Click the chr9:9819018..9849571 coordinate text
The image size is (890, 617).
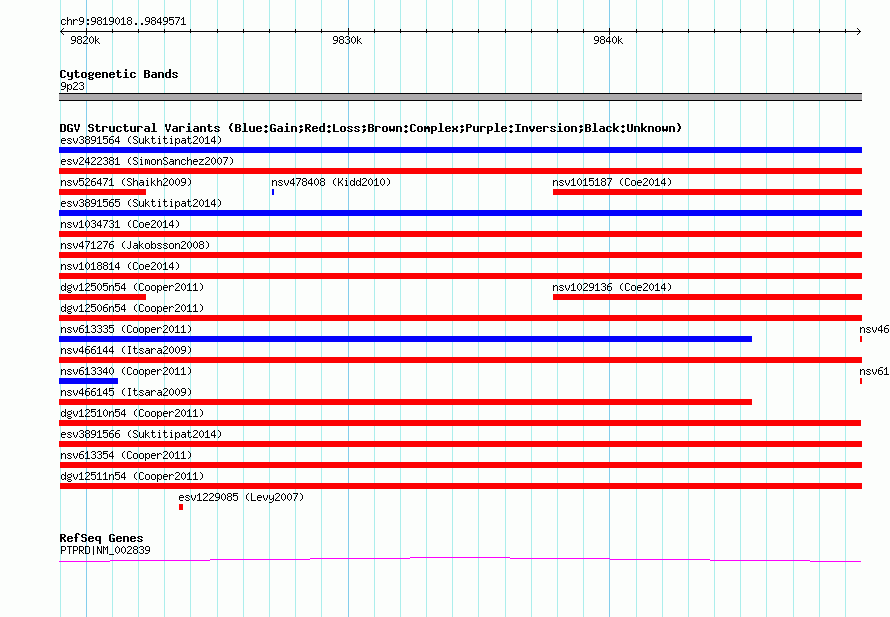(x=123, y=21)
